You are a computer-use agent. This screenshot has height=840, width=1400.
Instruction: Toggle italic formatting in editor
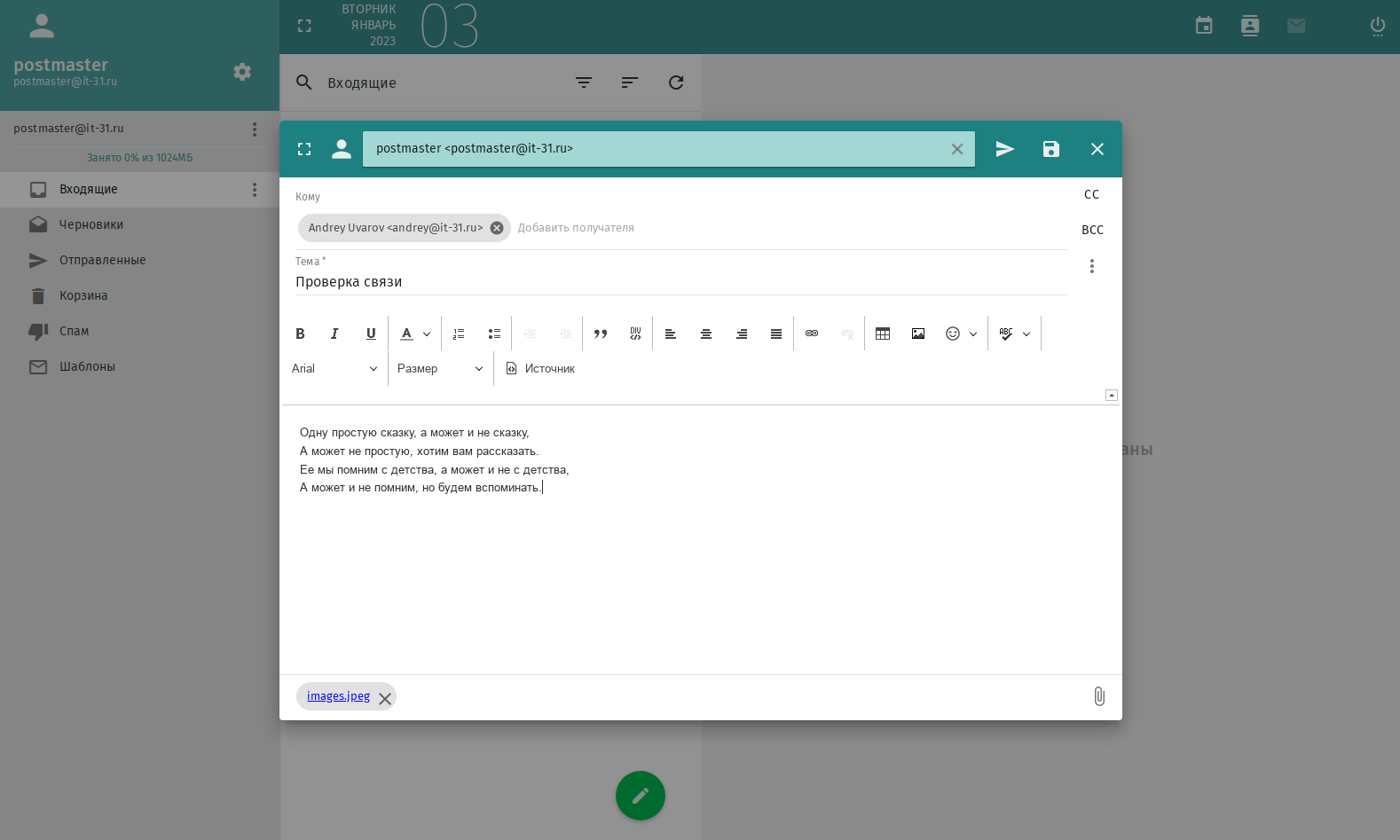(334, 334)
